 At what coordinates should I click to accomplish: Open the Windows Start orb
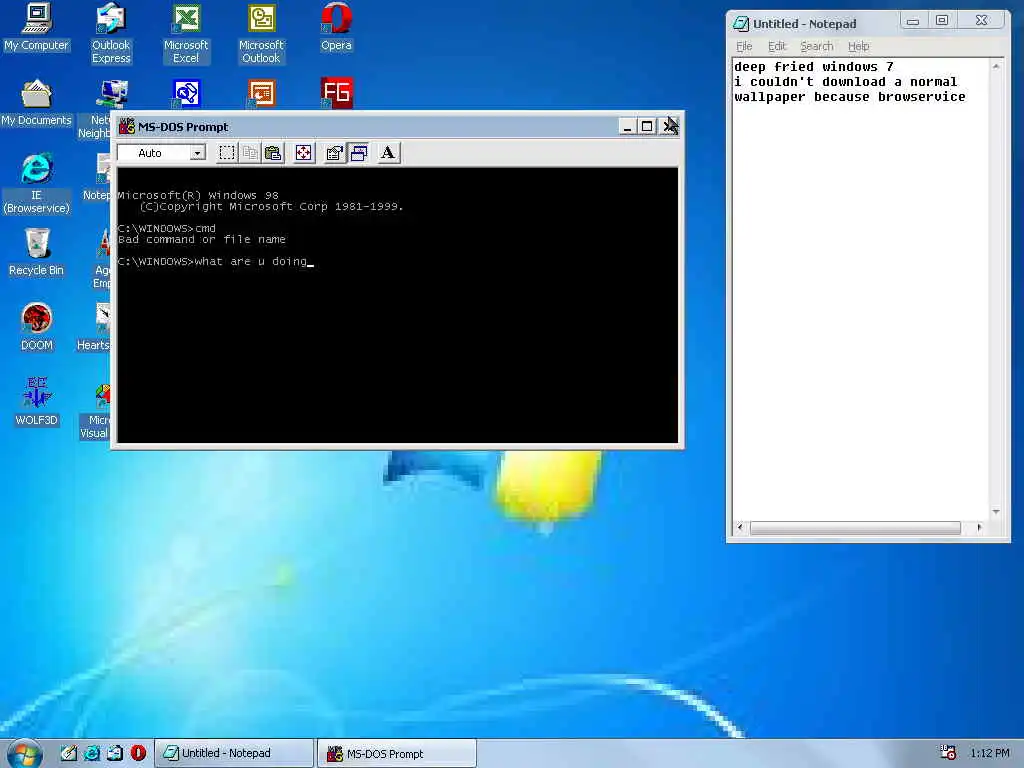[x=24, y=754]
